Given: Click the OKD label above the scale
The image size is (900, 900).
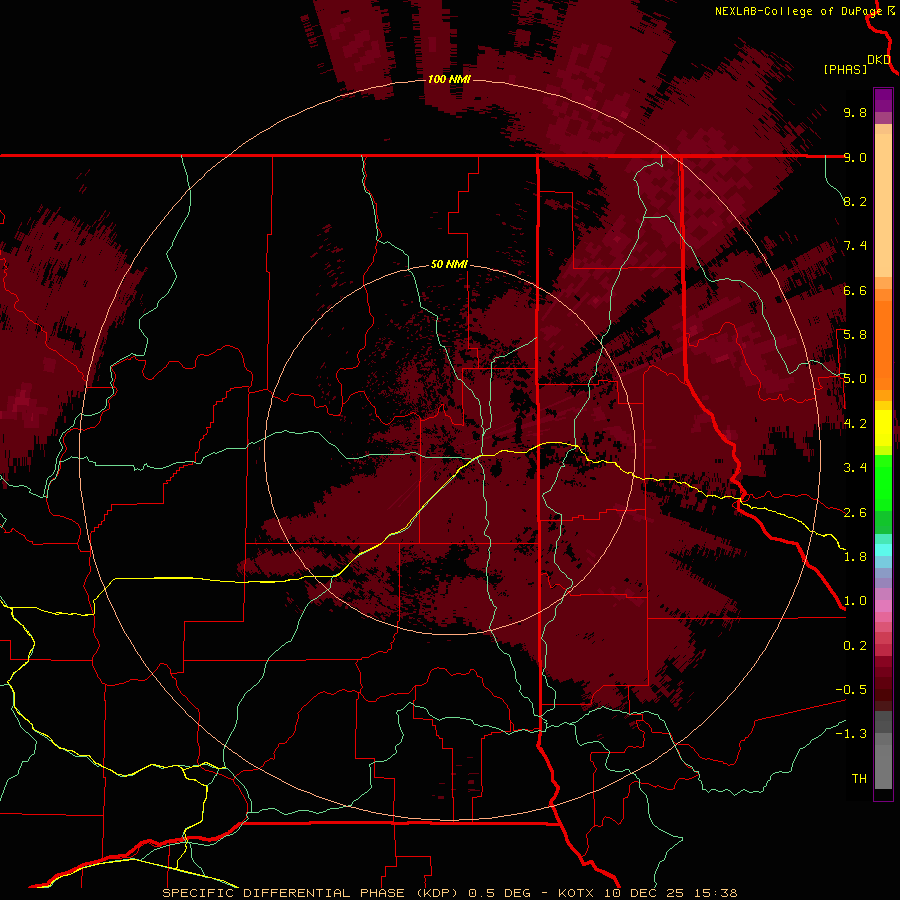Looking at the screenshot, I should click(879, 60).
